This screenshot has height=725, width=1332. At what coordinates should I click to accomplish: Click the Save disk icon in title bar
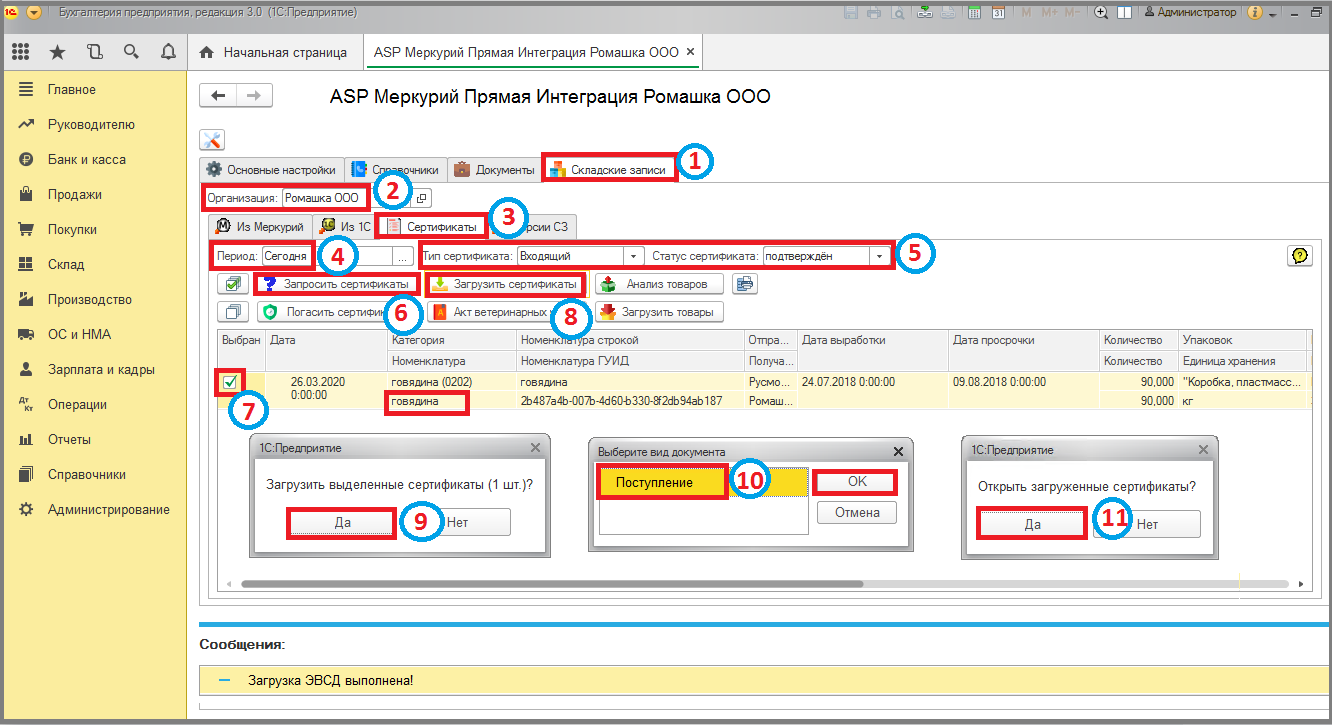pyautogui.click(x=851, y=13)
